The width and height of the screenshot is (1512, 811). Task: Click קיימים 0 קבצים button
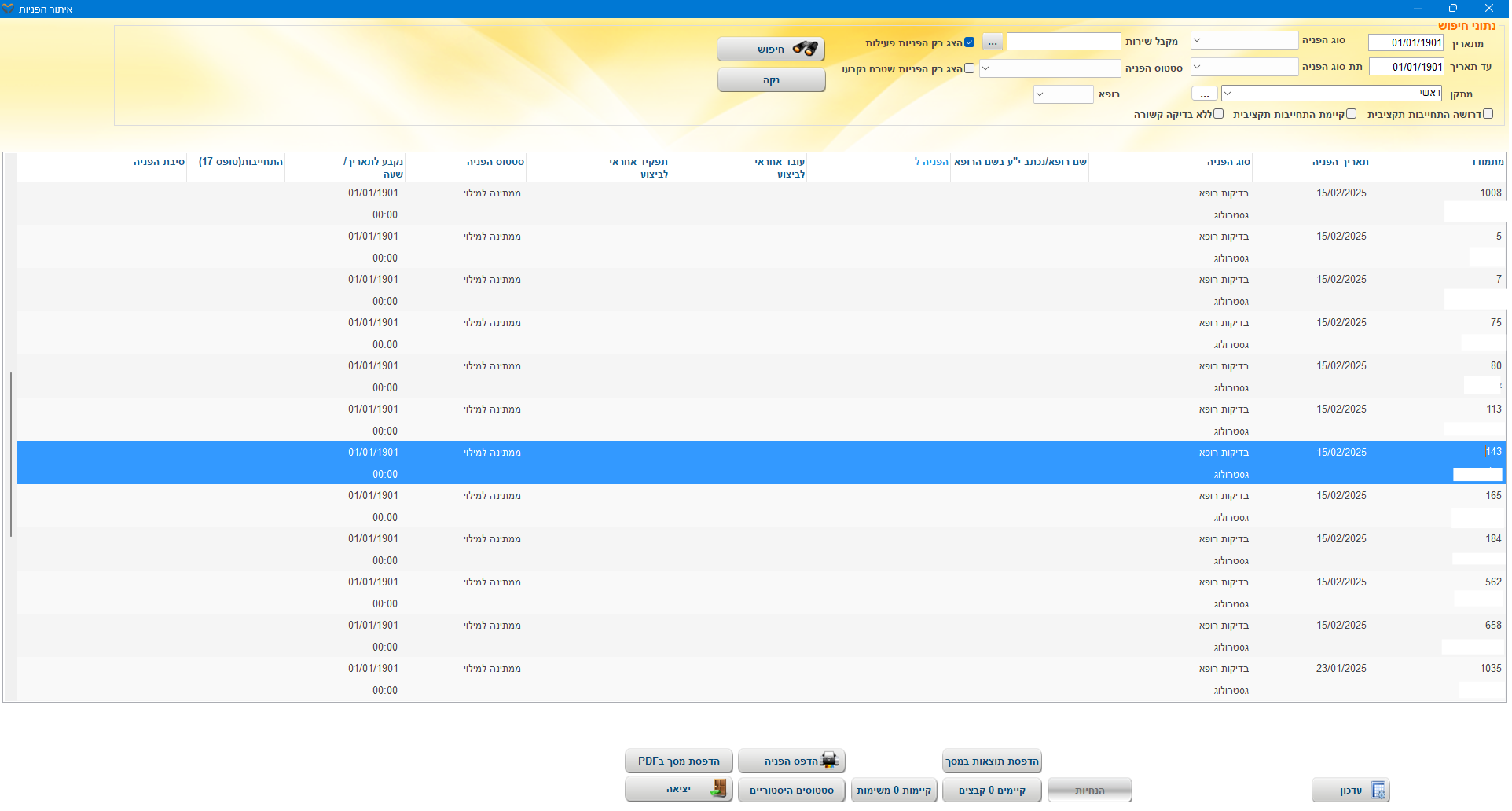(x=992, y=791)
